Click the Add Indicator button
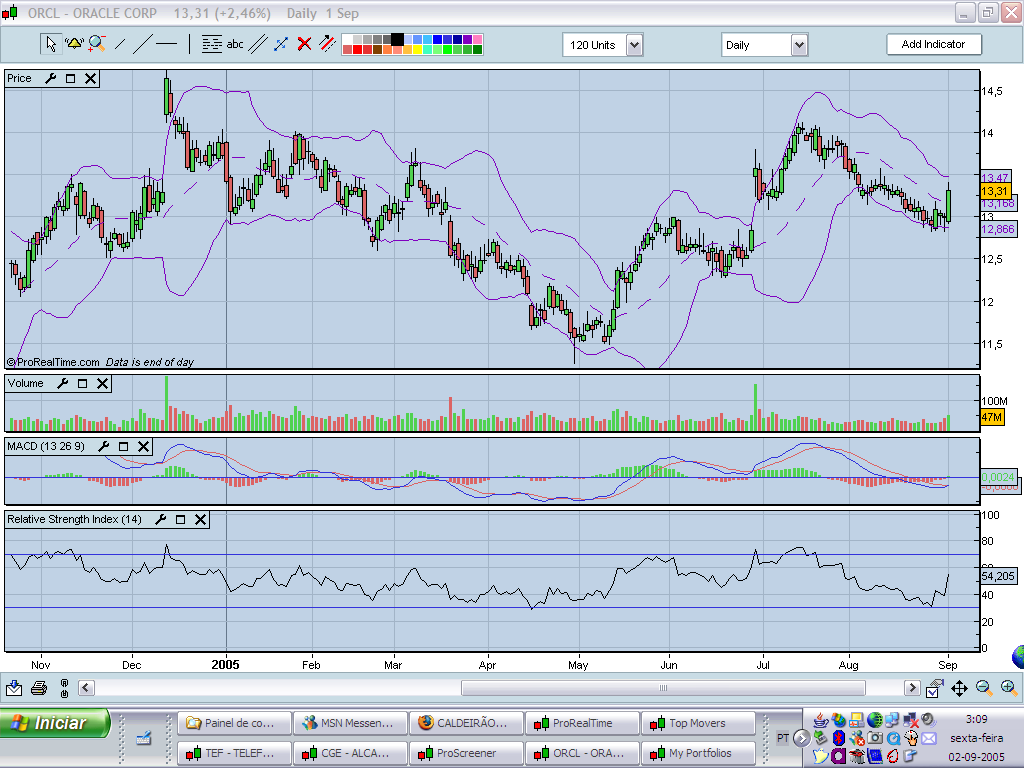The height and width of the screenshot is (768, 1024). point(933,44)
